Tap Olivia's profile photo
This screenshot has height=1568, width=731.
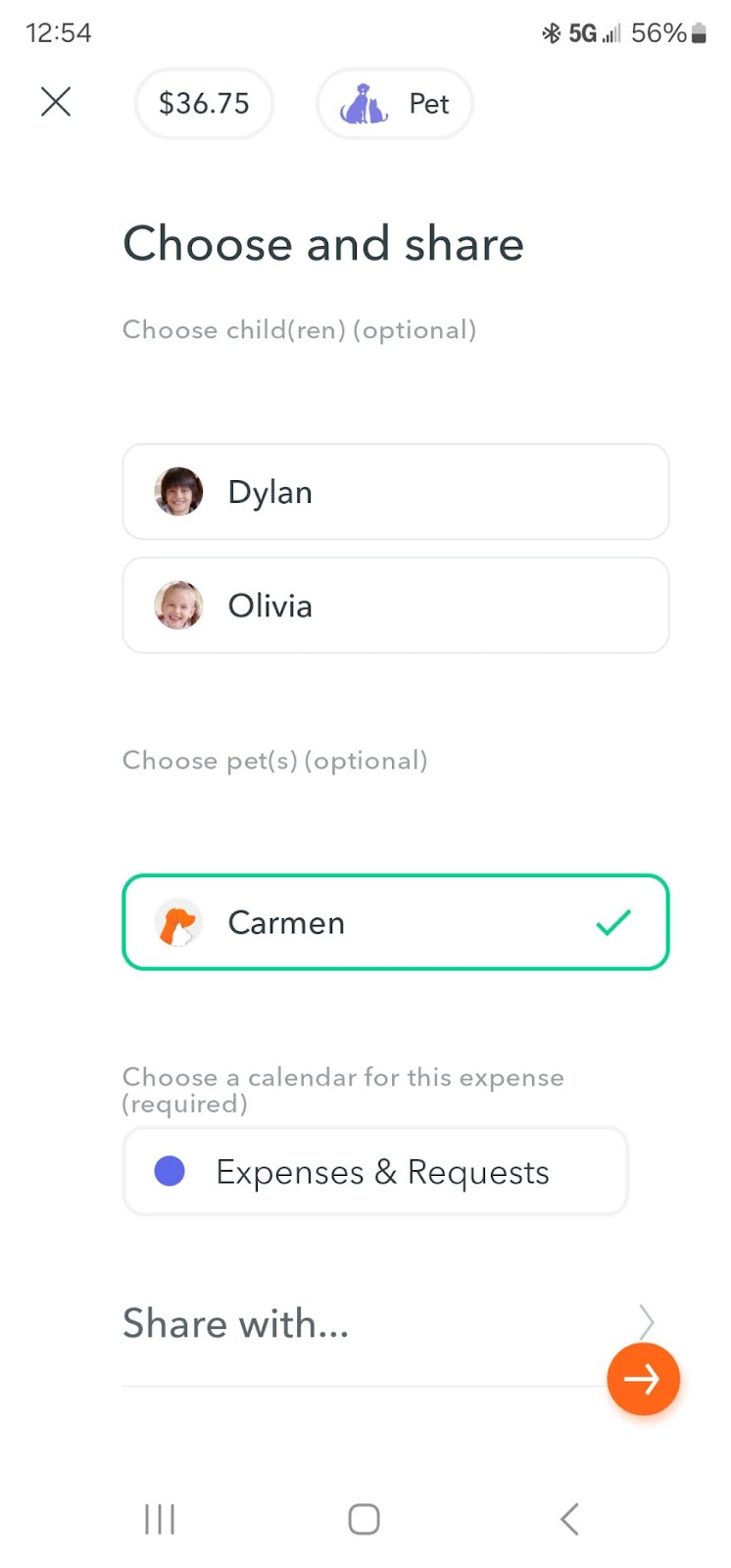point(178,606)
